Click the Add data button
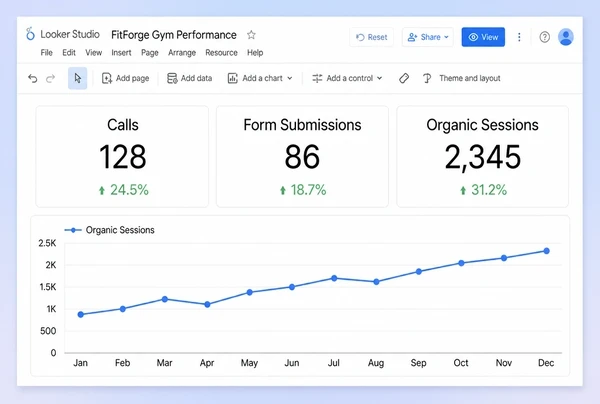This screenshot has width=600, height=404. pyautogui.click(x=190, y=78)
